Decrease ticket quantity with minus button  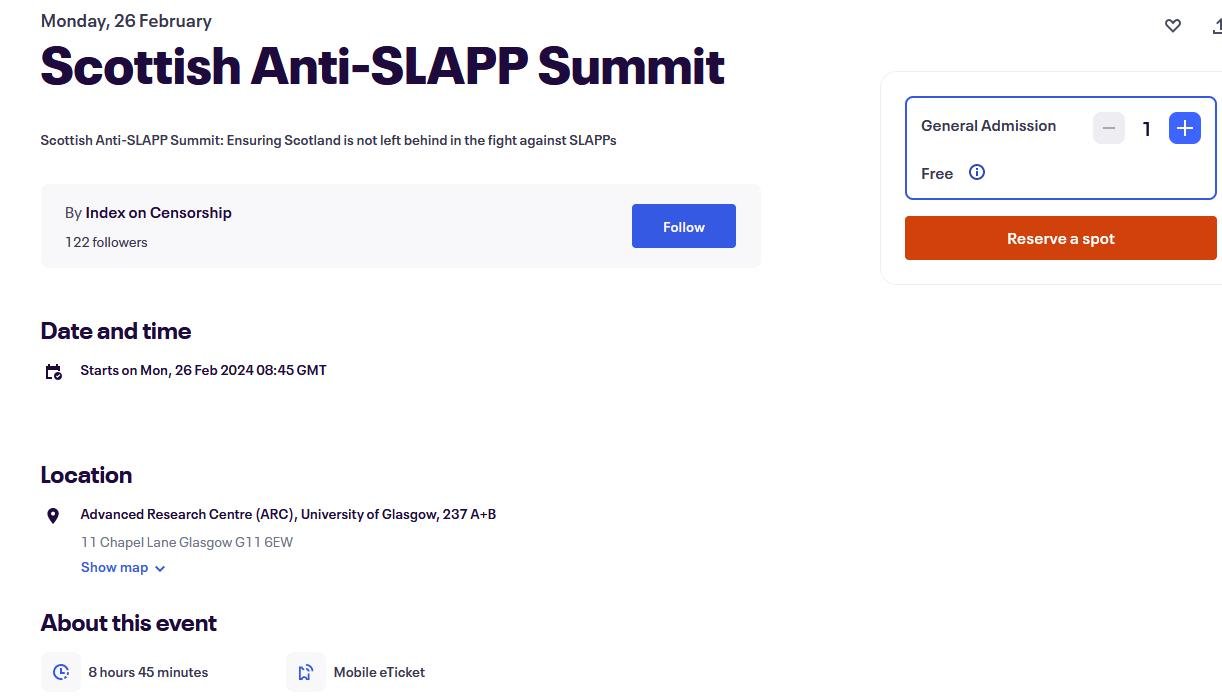click(1108, 128)
